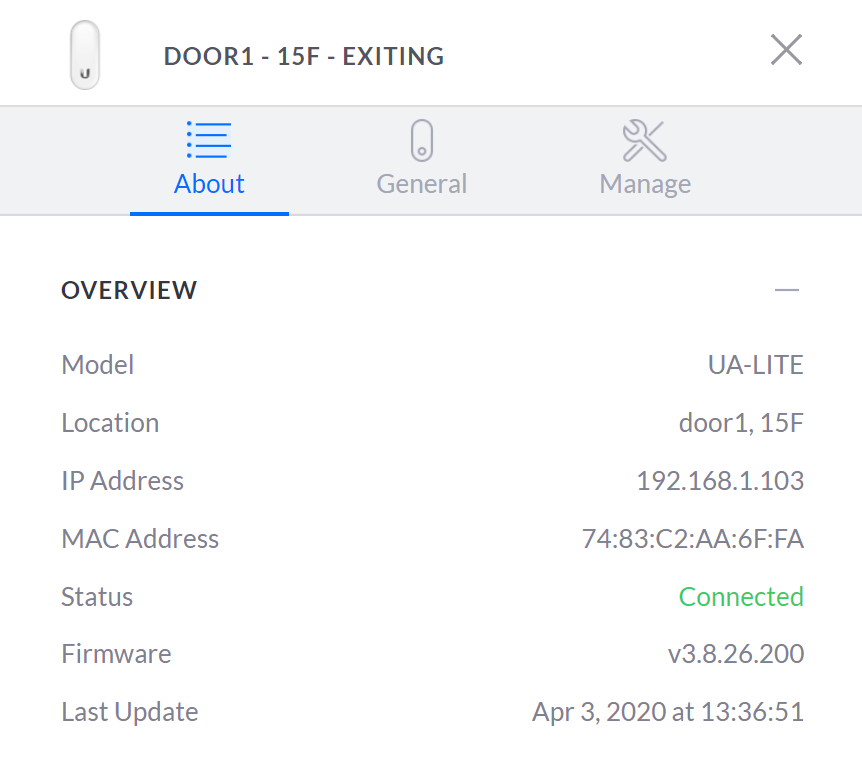Click the green Connected status
Image resolution: width=862 pixels, height=779 pixels.
coord(741,596)
